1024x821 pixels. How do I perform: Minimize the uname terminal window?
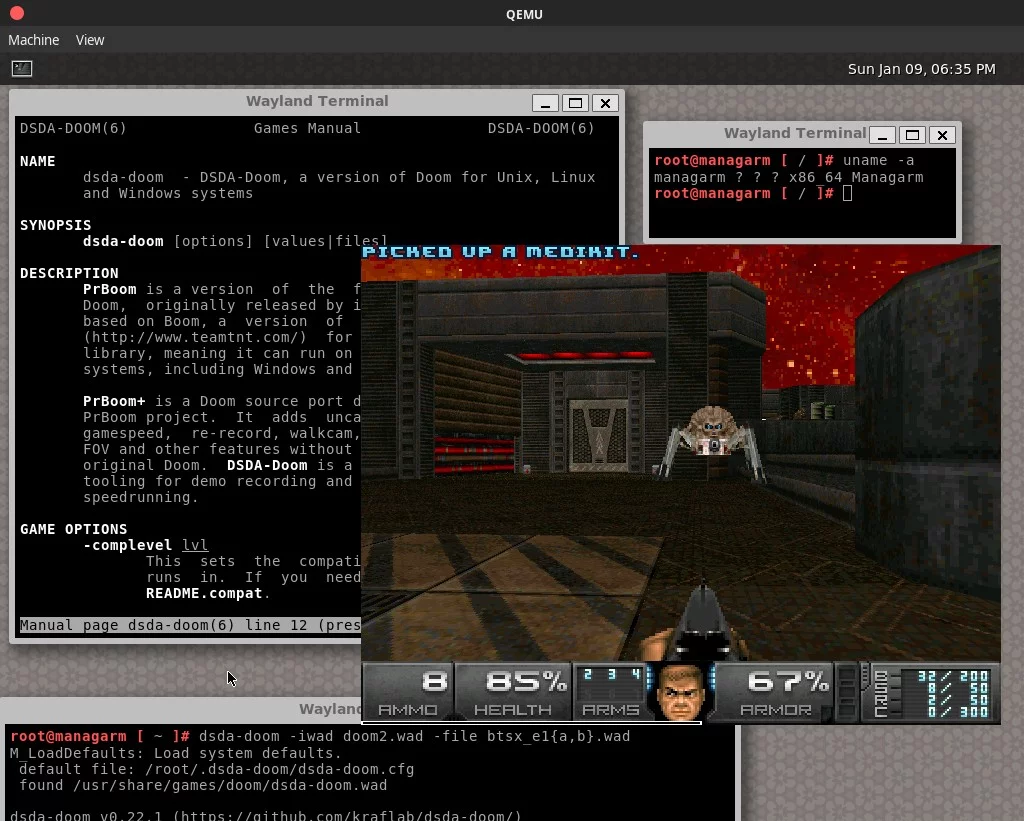882,135
